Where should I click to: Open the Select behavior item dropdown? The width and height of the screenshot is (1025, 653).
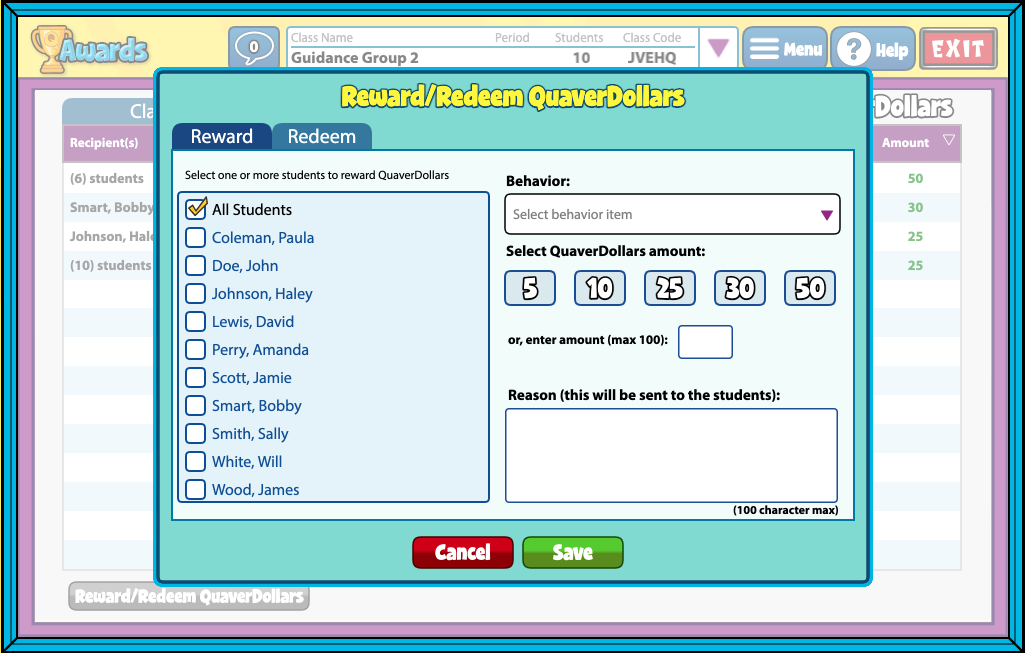click(x=672, y=214)
